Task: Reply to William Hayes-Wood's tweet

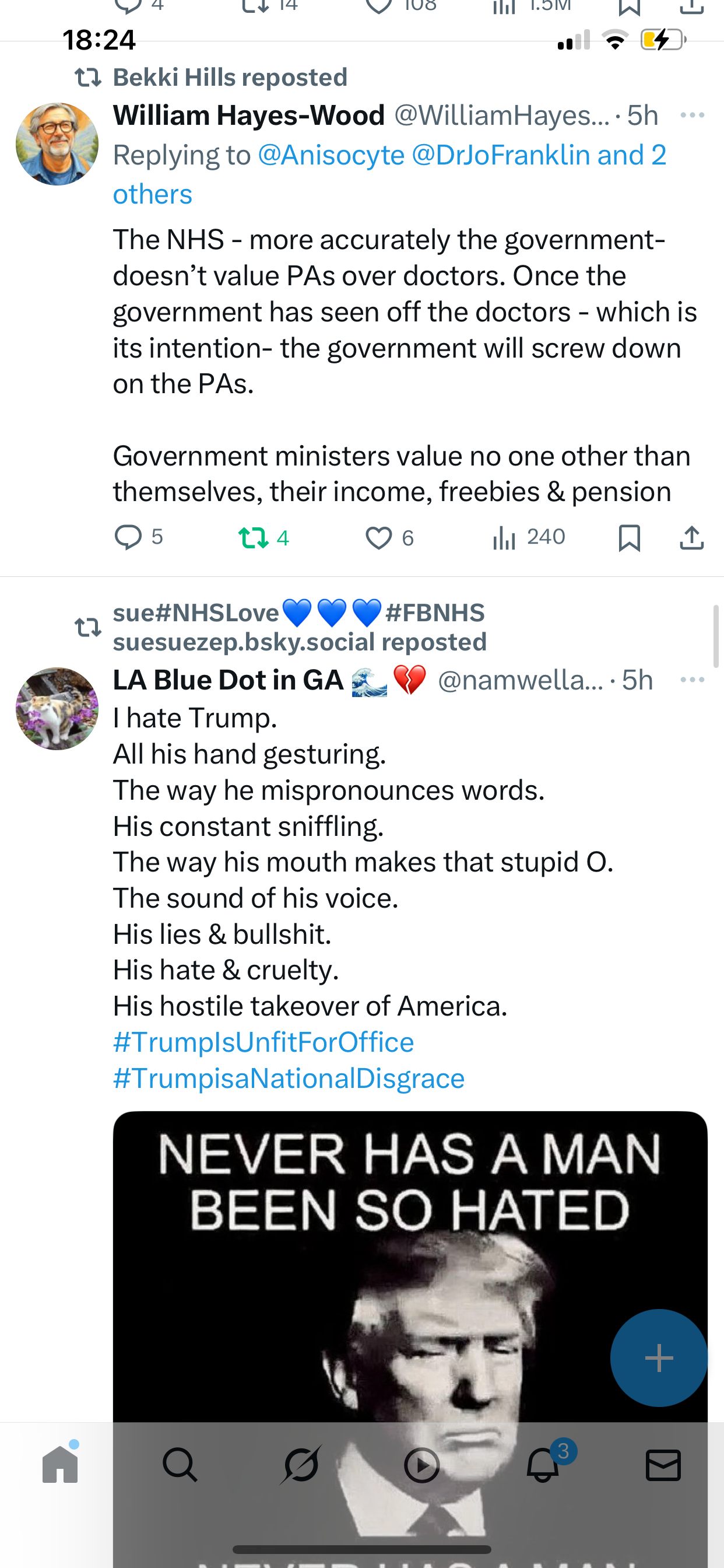Action: point(128,537)
